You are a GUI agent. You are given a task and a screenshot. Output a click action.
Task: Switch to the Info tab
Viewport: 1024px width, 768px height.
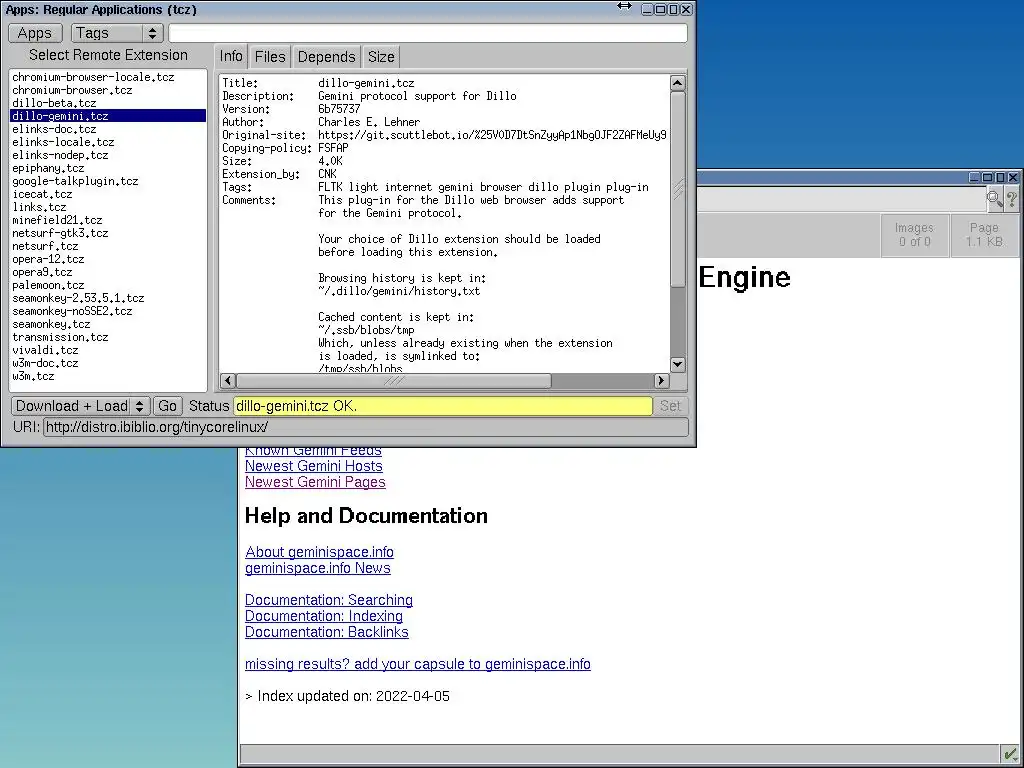[231, 56]
